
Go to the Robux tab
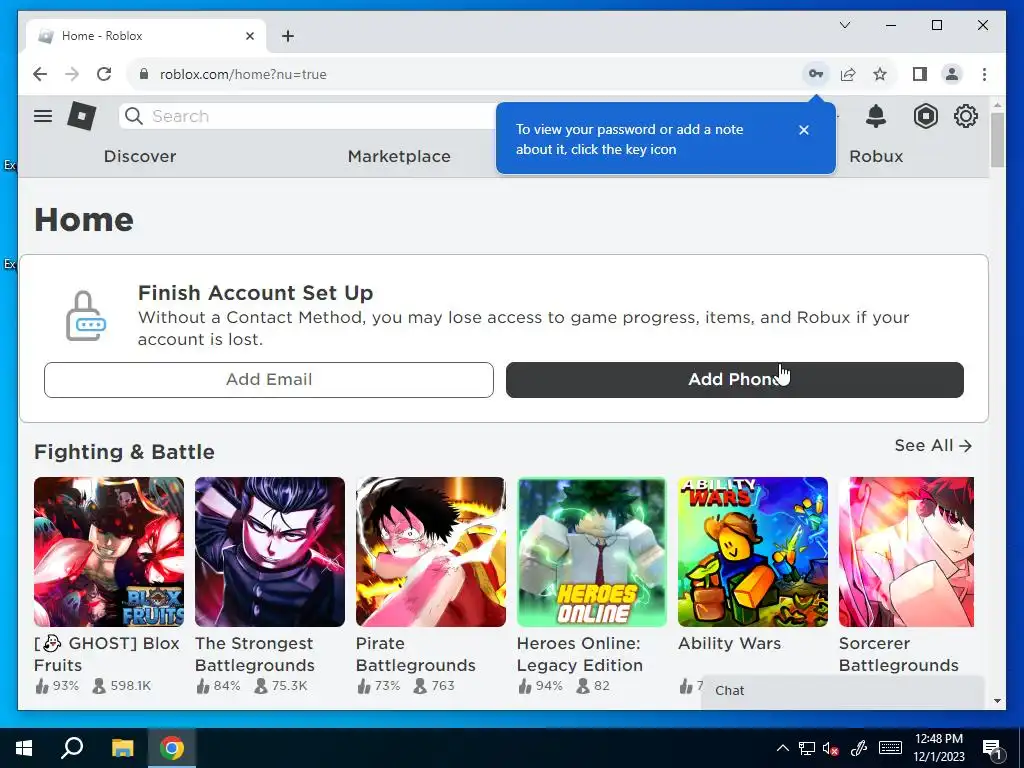pyautogui.click(x=876, y=156)
